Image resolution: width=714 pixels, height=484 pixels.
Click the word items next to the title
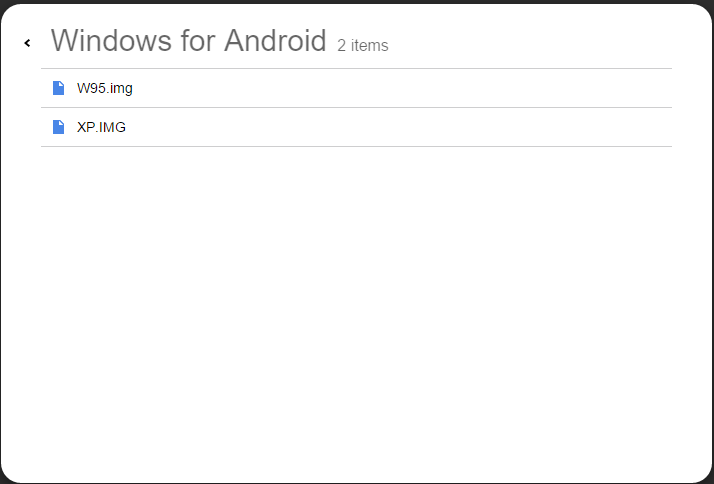point(370,46)
